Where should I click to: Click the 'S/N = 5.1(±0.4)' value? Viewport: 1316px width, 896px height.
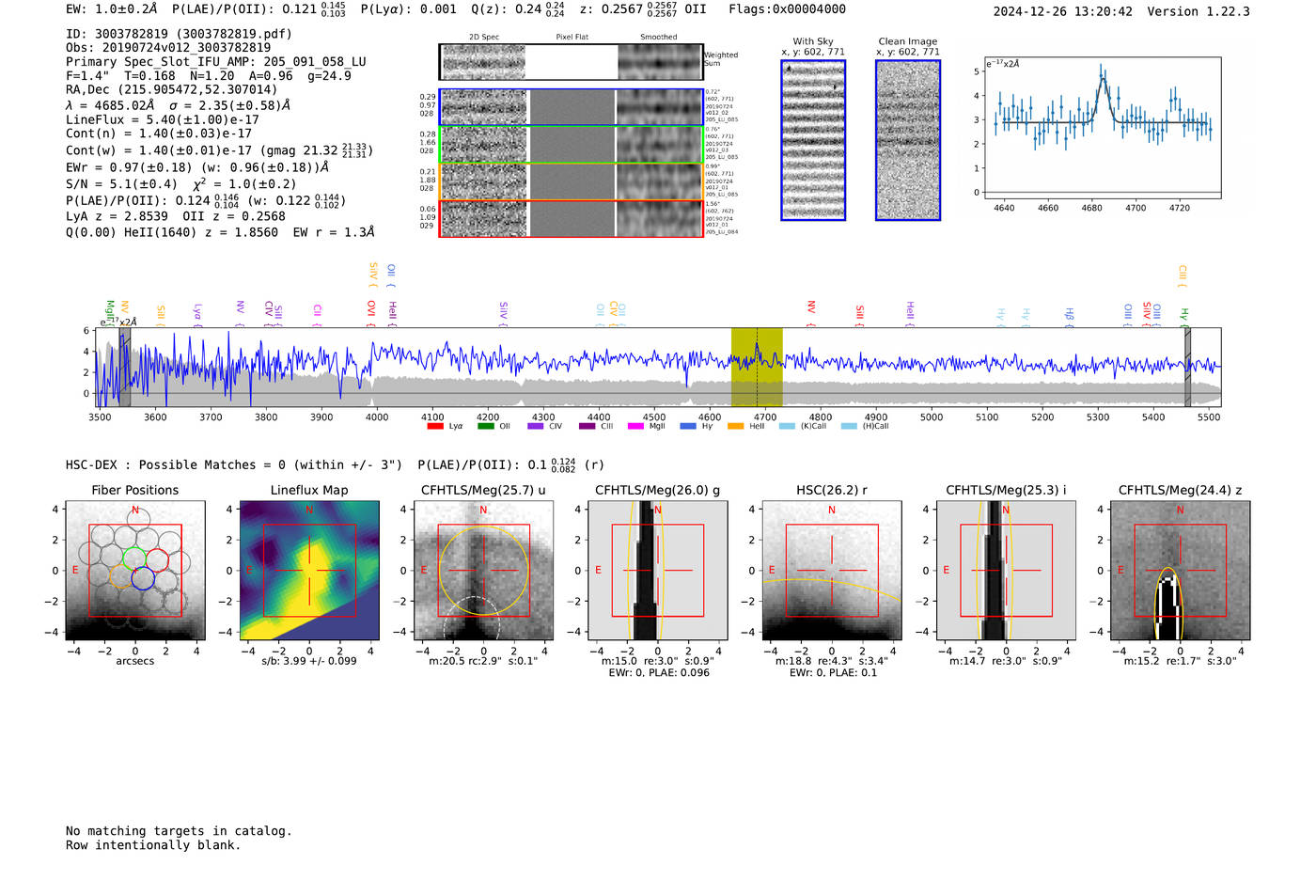click(x=121, y=184)
